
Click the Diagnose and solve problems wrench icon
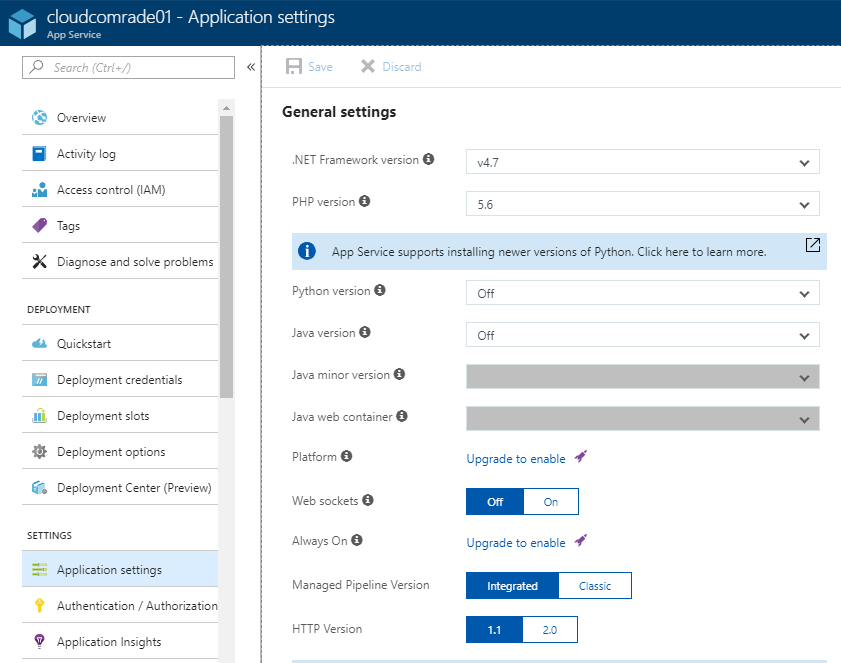pos(39,262)
